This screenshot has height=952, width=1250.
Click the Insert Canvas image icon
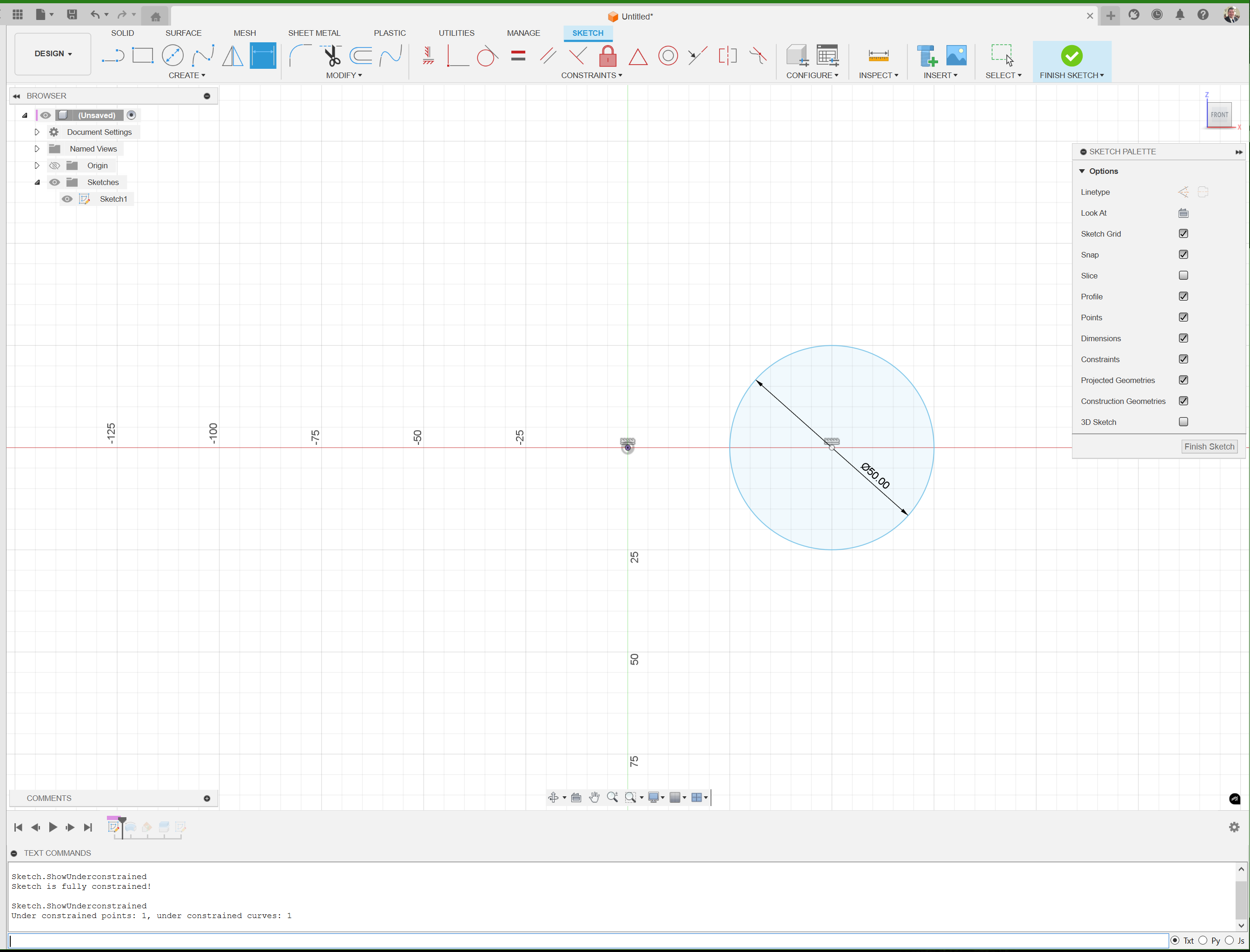click(x=957, y=55)
